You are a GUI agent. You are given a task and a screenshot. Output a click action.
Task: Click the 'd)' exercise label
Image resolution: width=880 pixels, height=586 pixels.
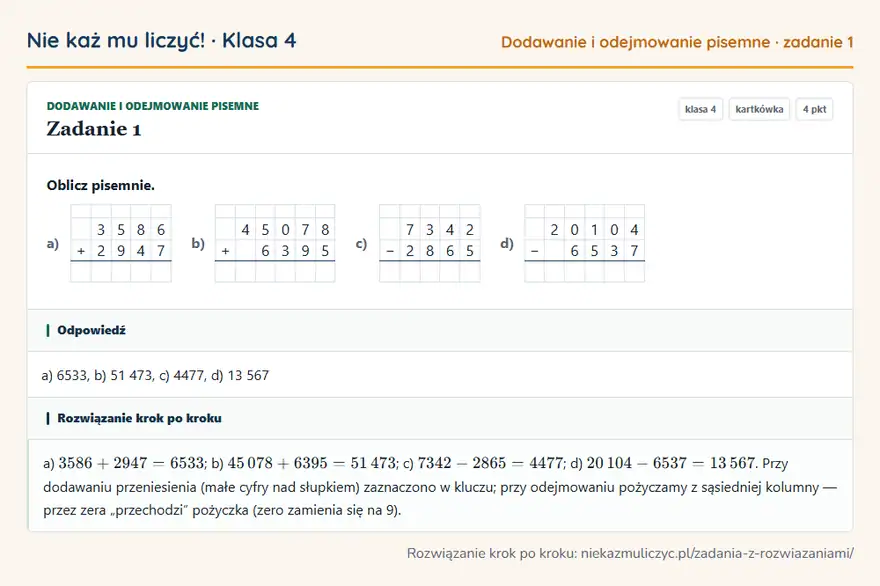coord(507,243)
